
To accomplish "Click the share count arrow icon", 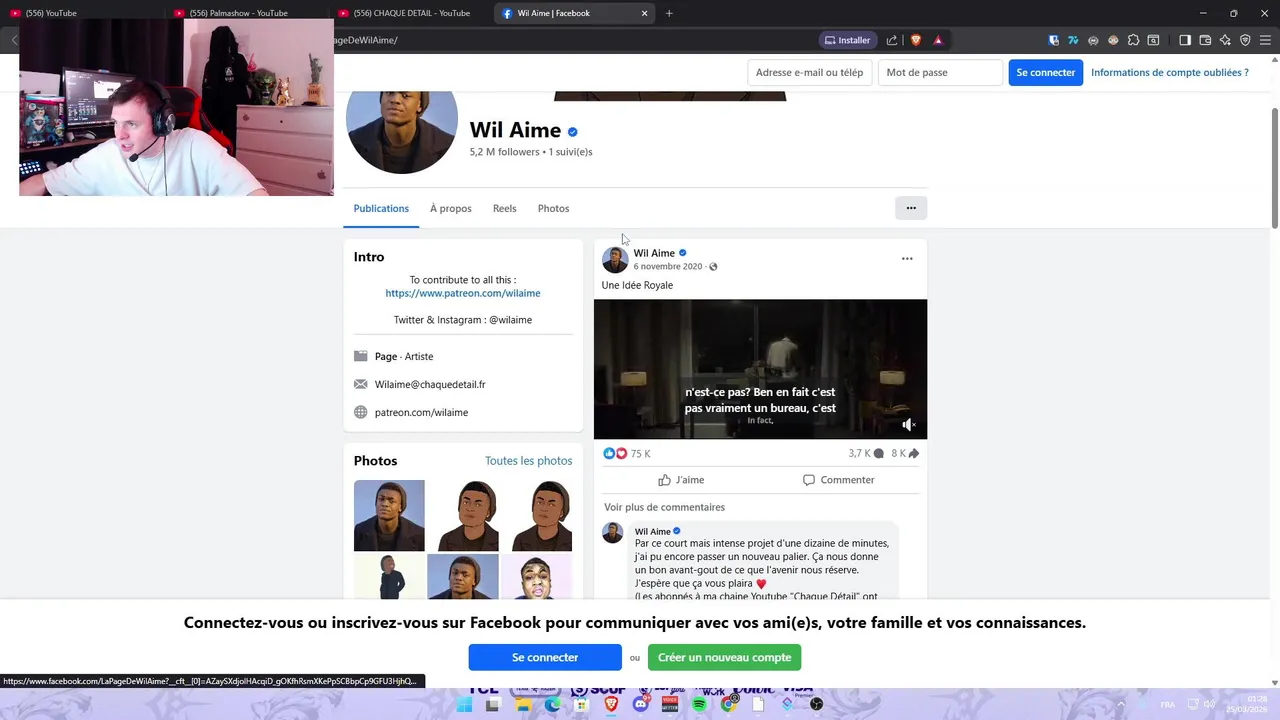I will click(x=913, y=453).
